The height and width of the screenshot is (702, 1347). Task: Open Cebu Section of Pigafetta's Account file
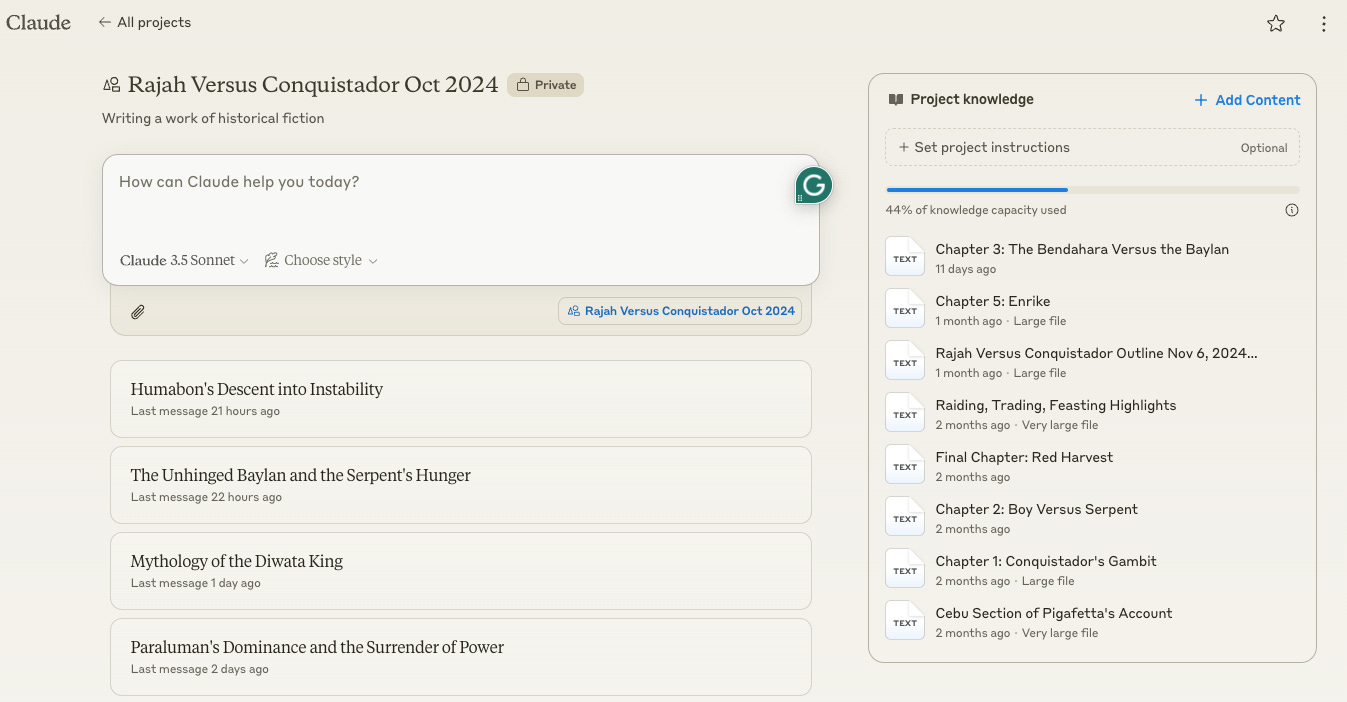click(x=1054, y=613)
